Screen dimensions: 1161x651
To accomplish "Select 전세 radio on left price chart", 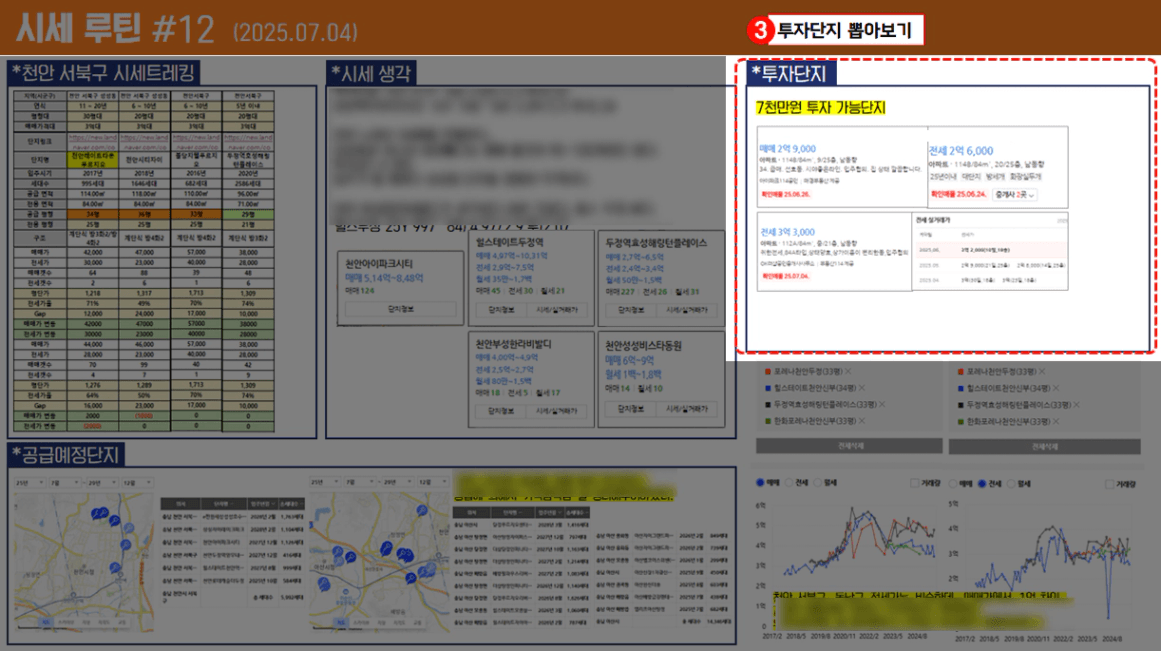I will click(x=792, y=483).
